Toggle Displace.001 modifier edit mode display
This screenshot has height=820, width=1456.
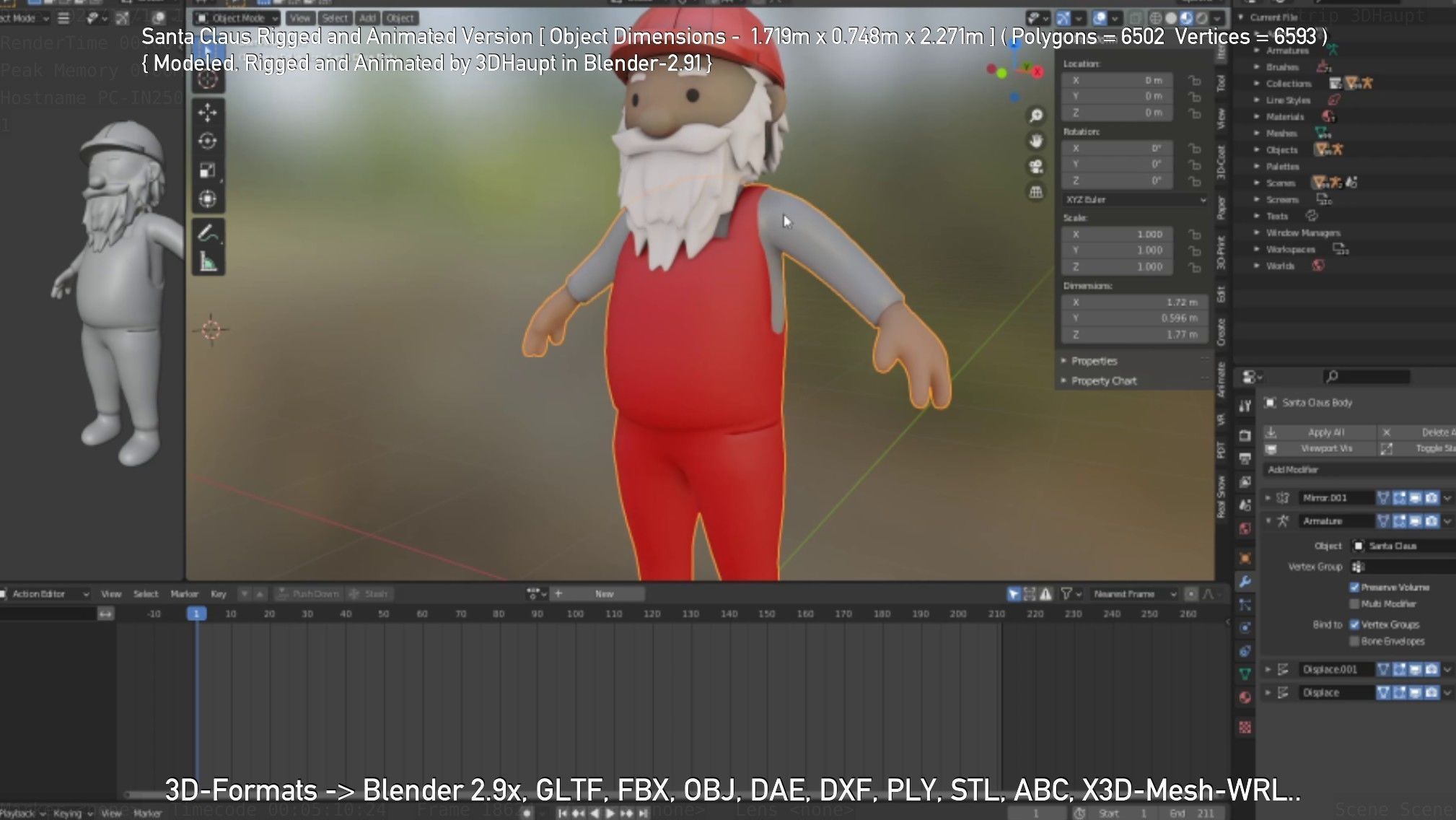click(x=1399, y=670)
